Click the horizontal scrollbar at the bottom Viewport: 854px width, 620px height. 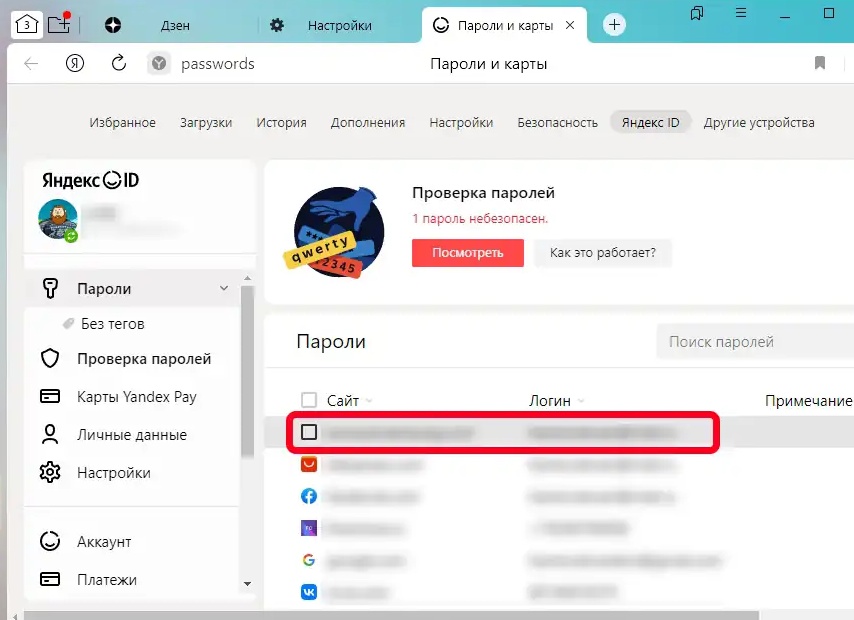pyautogui.click(x=391, y=616)
